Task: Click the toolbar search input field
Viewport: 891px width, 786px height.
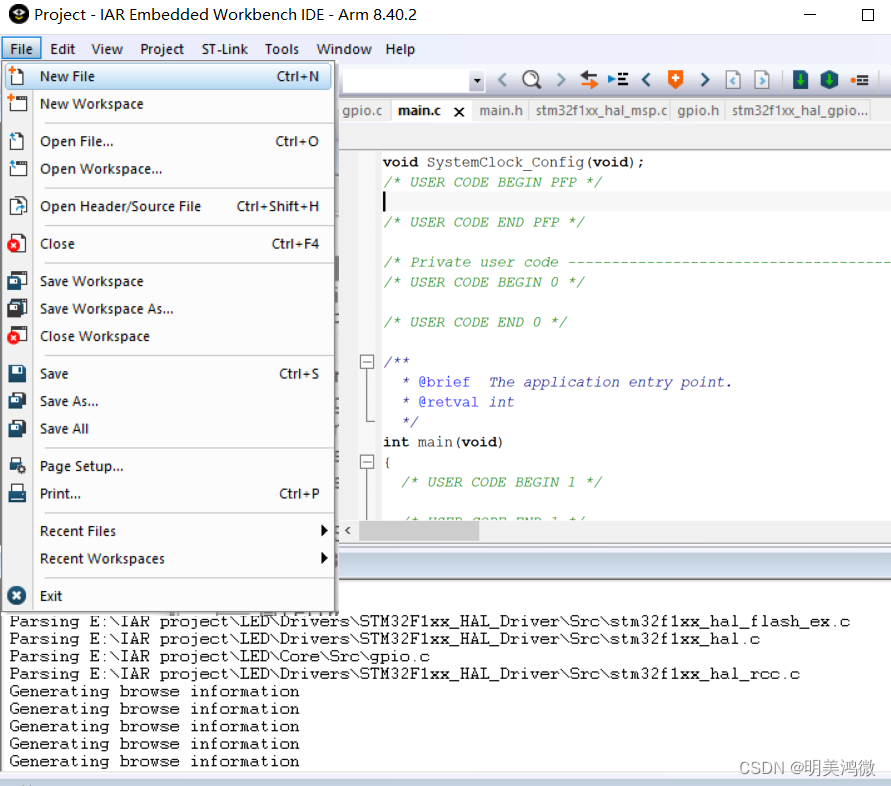Action: click(407, 81)
